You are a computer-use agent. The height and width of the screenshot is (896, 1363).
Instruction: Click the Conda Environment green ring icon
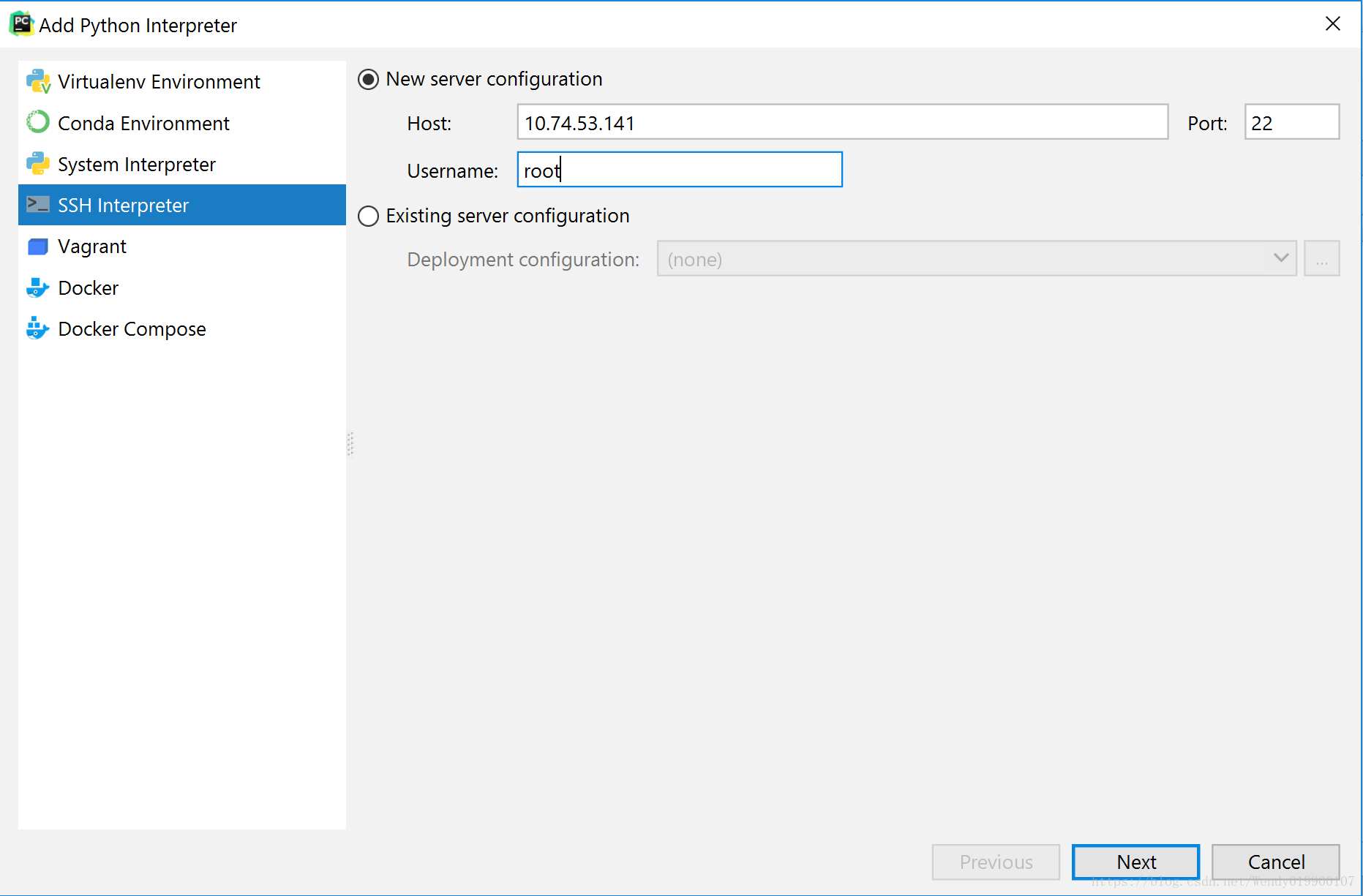tap(38, 122)
